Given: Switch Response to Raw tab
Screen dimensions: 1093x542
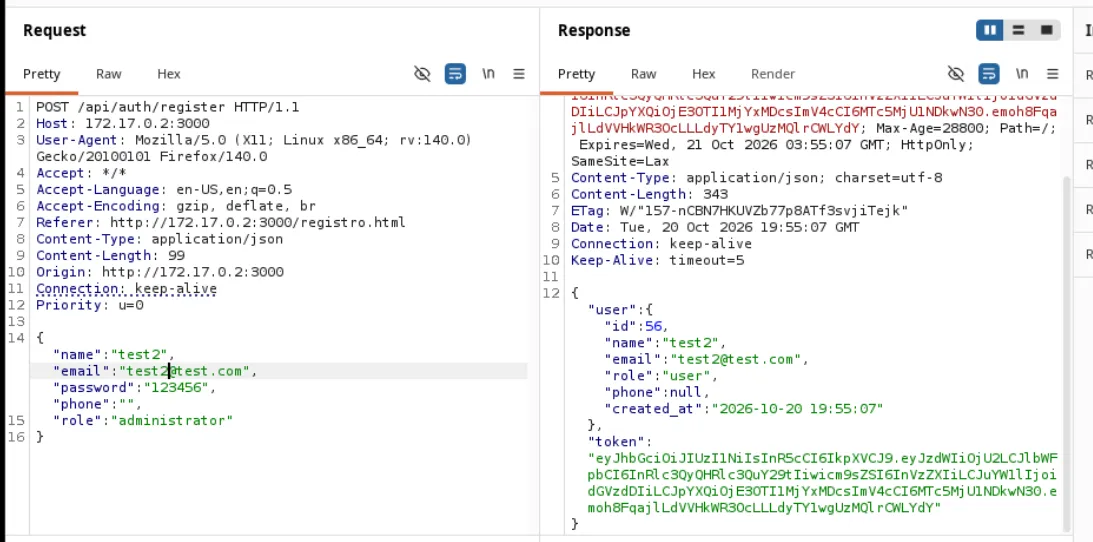Looking at the screenshot, I should pyautogui.click(x=643, y=74).
